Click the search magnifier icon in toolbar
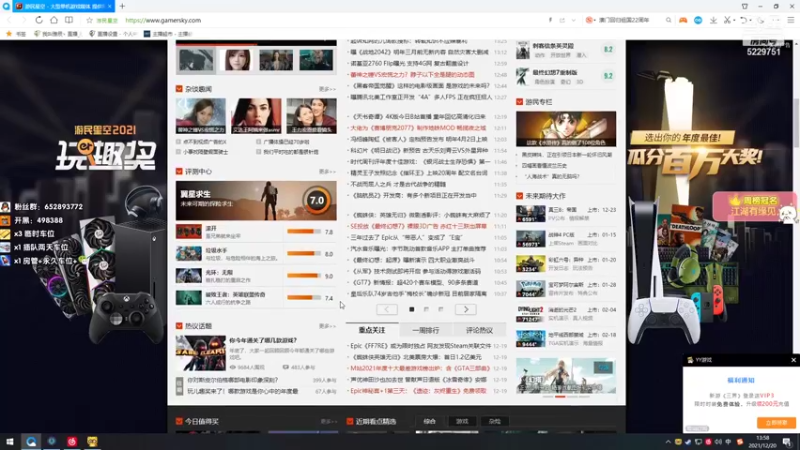The width and height of the screenshot is (800, 450). click(x=668, y=20)
